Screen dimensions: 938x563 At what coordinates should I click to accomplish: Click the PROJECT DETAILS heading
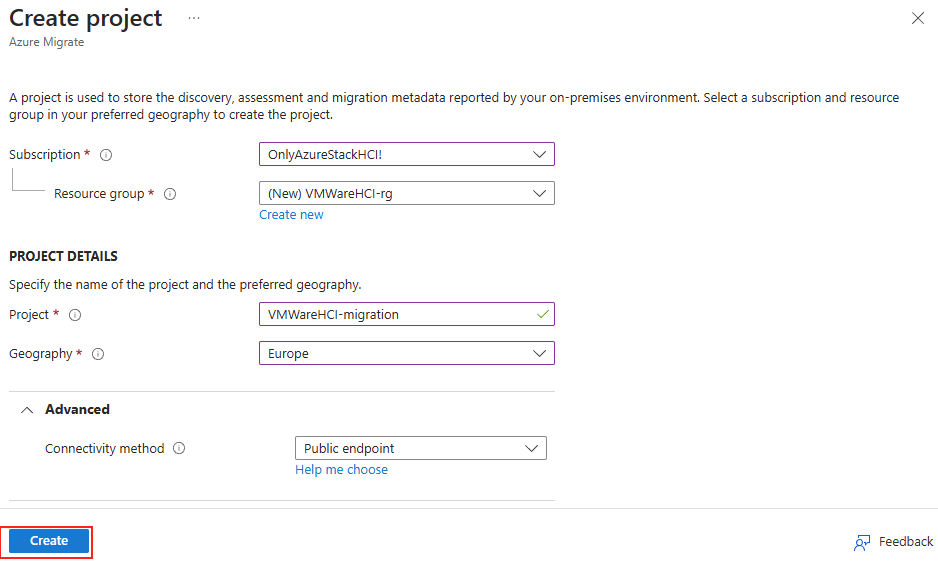[63, 256]
